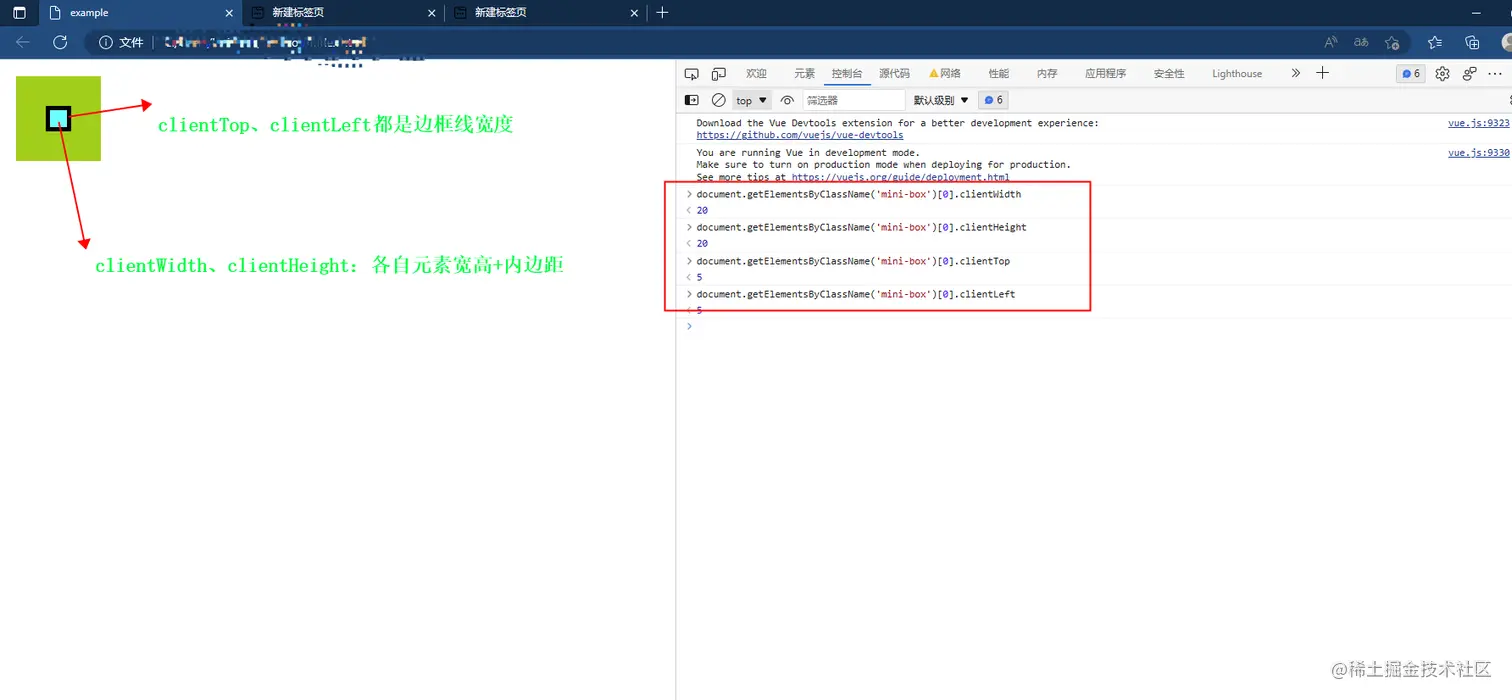This screenshot has height=700, width=1512.
Task: Open the Vue deployment guide link
Action: click(900, 177)
